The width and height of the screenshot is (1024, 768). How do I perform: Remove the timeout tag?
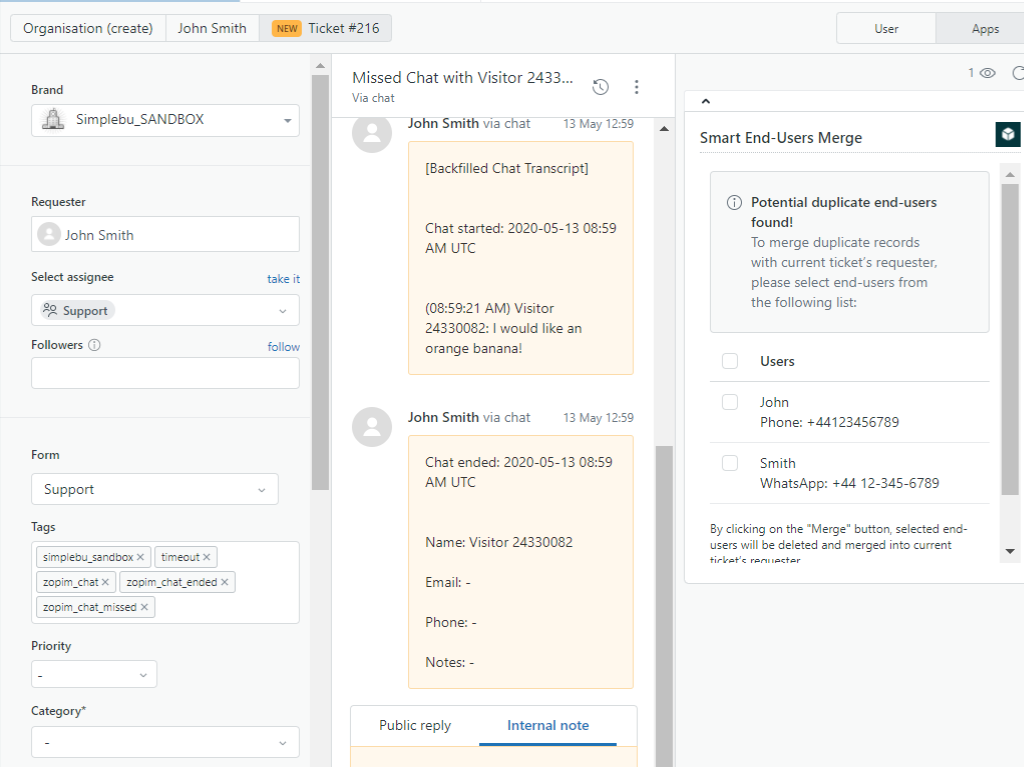tap(207, 557)
